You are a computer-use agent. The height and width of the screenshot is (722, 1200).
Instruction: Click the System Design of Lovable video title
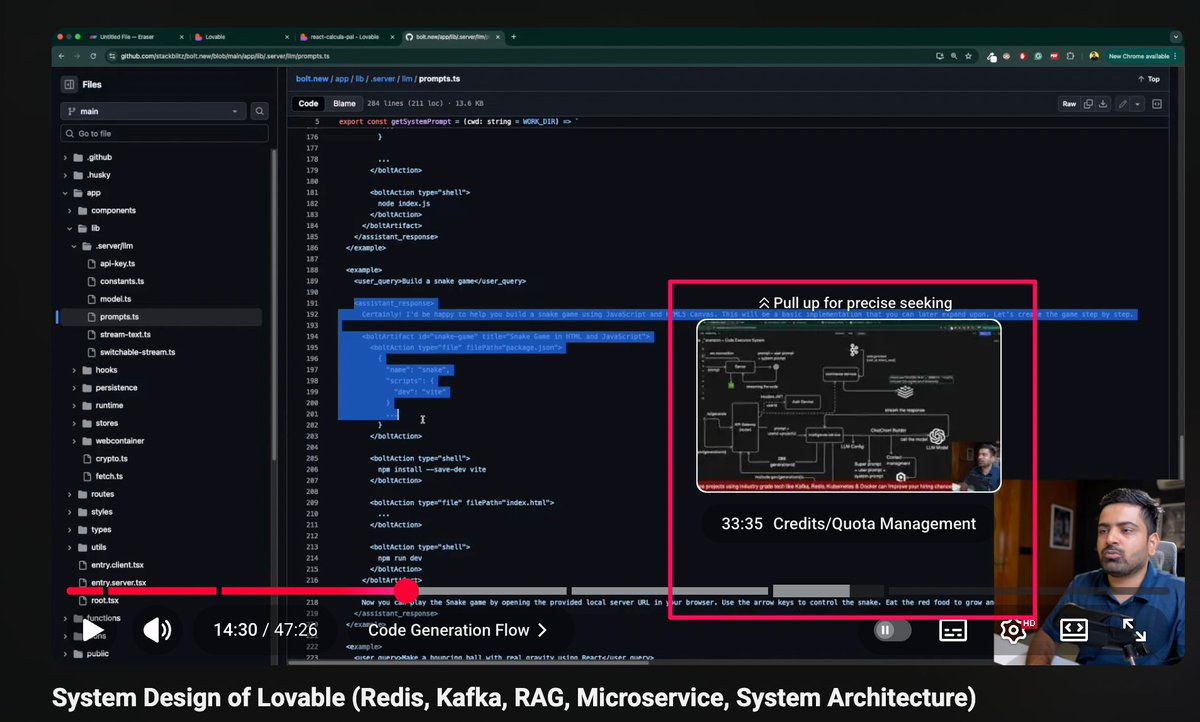click(x=513, y=698)
